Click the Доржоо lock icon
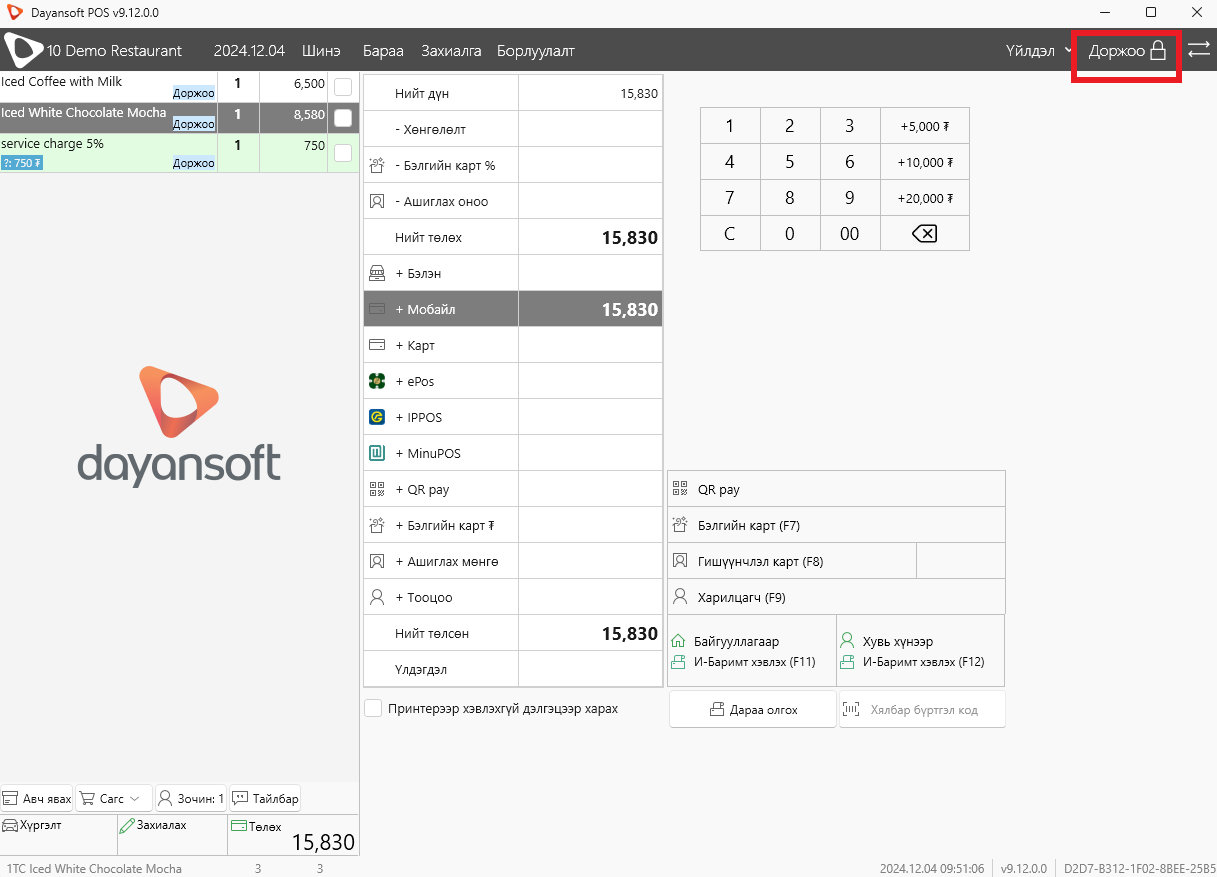 pos(1158,50)
